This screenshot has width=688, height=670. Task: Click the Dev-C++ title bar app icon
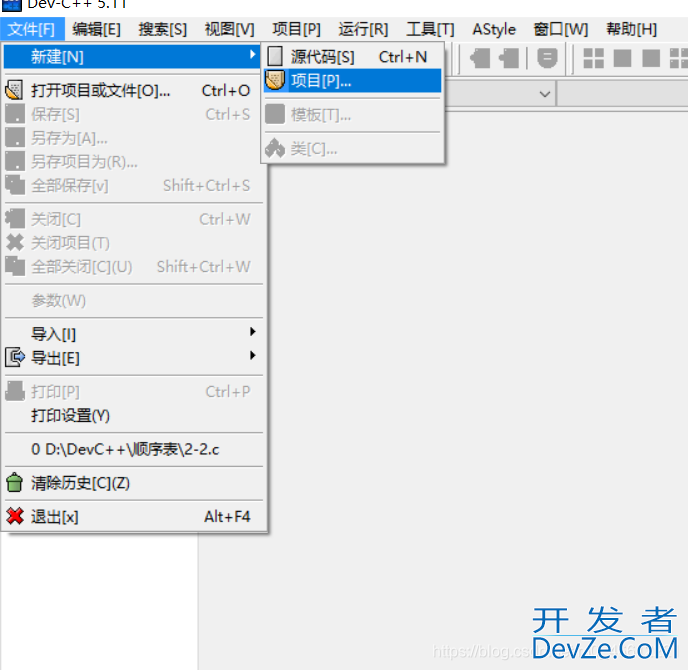coord(12,5)
